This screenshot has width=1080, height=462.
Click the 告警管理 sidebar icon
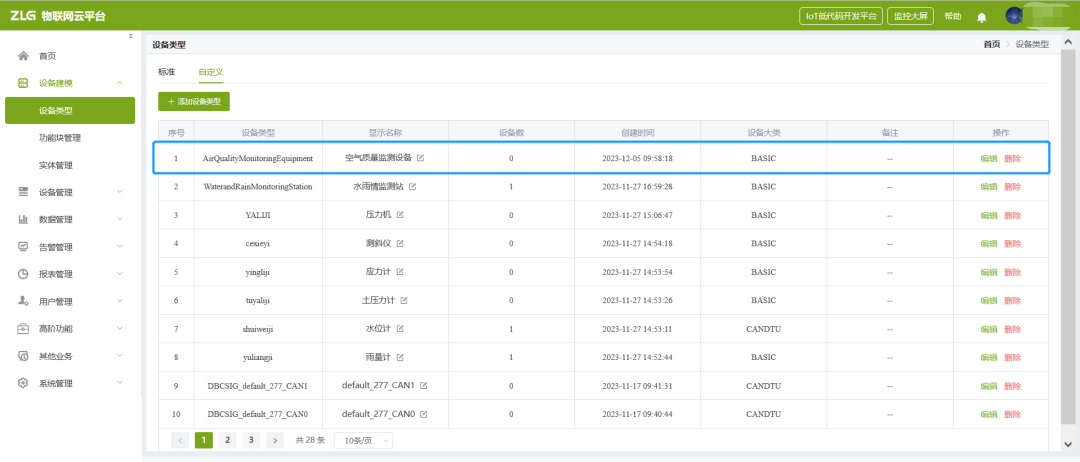pos(23,246)
